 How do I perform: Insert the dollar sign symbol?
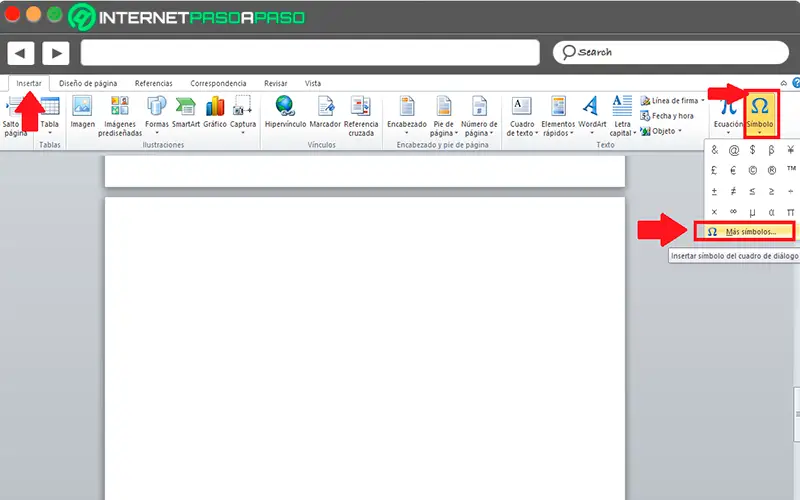(x=753, y=150)
